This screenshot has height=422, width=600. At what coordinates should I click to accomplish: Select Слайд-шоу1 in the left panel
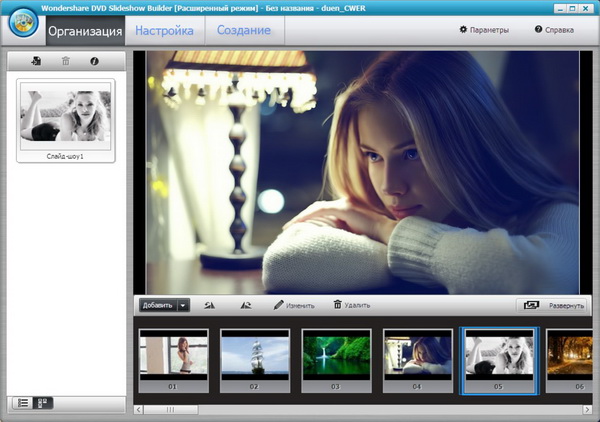click(x=65, y=120)
